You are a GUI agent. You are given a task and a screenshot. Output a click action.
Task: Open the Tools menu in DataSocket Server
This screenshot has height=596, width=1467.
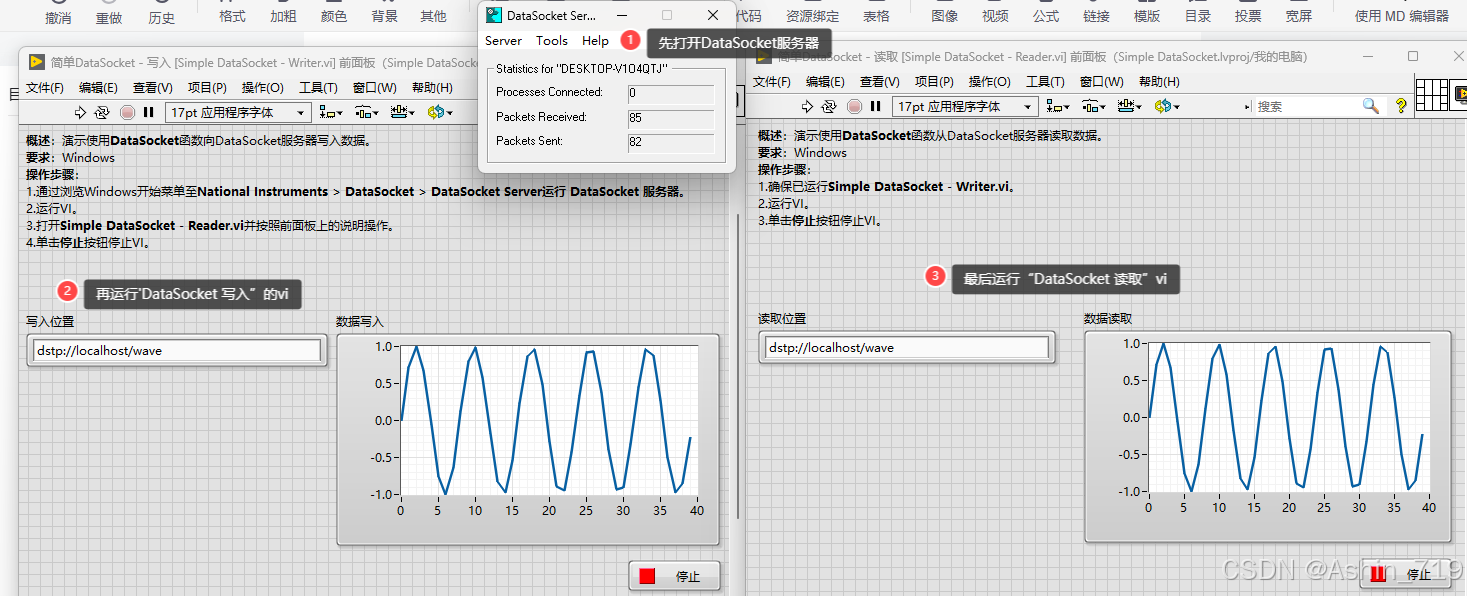coord(552,40)
